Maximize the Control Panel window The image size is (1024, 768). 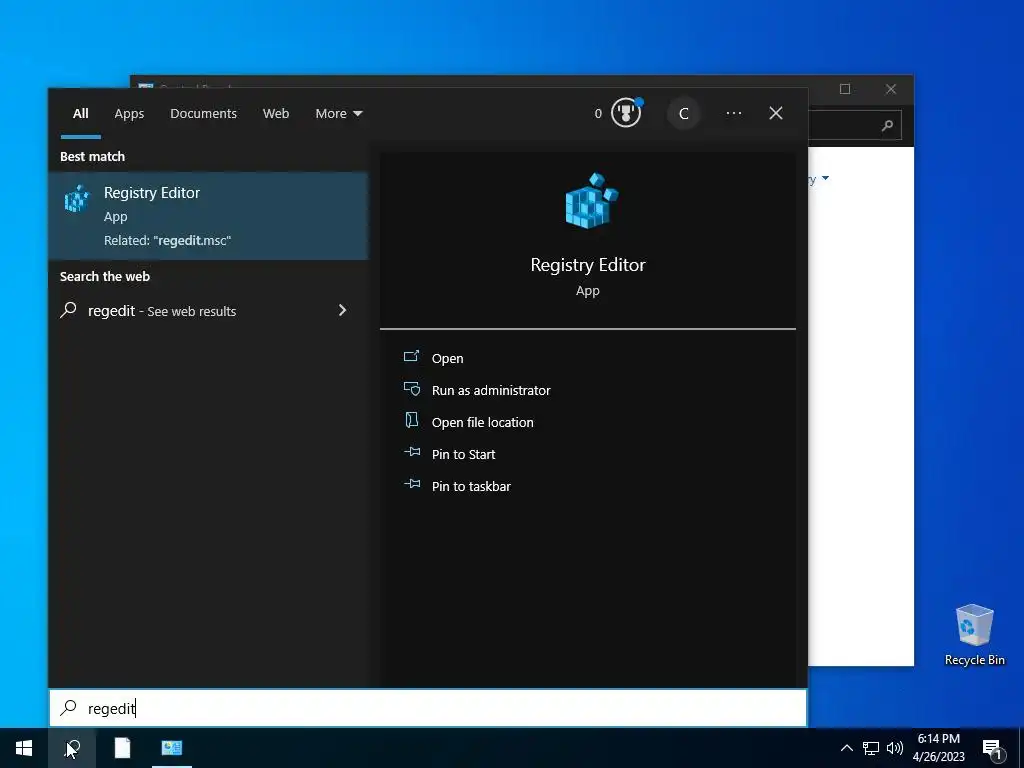(845, 89)
